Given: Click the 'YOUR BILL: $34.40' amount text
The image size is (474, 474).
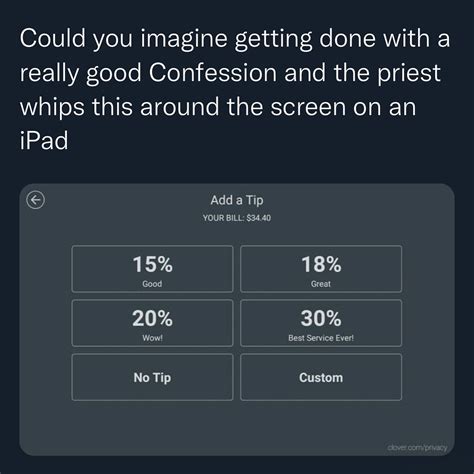Looking at the screenshot, I should click(x=237, y=218).
